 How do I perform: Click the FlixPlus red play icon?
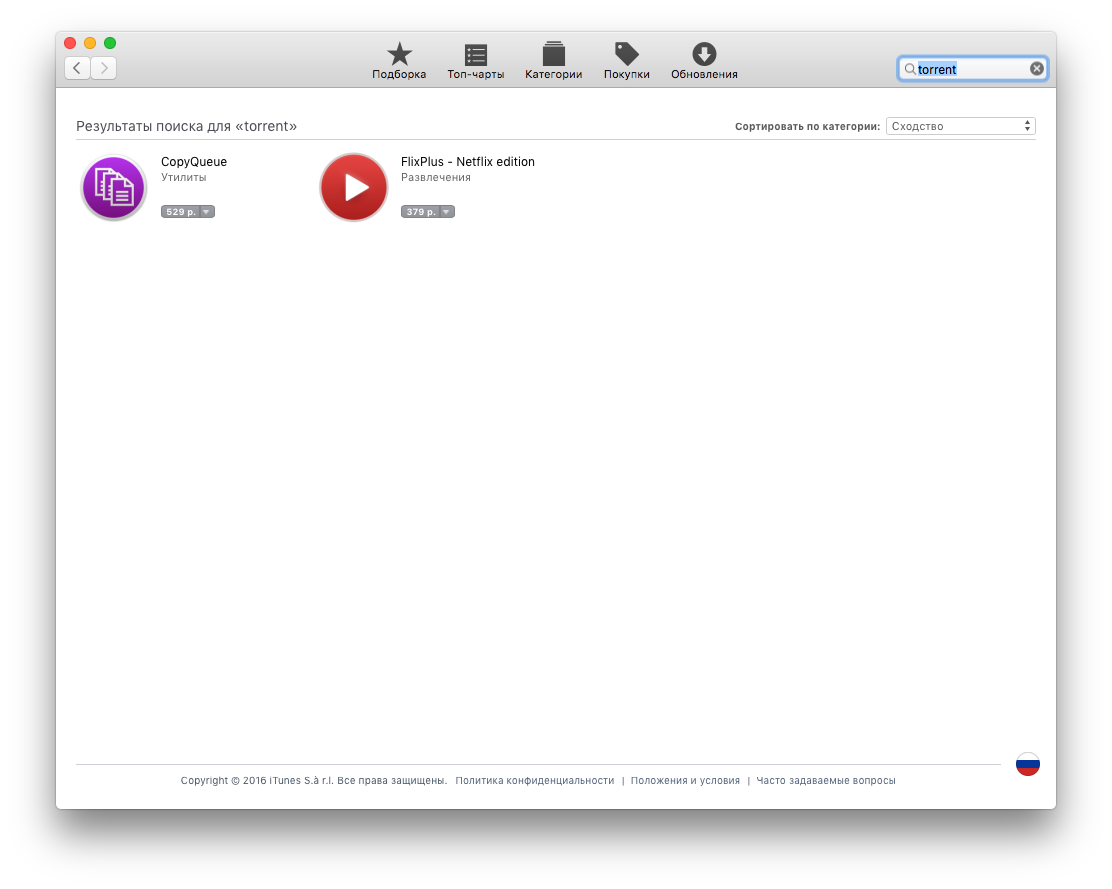[354, 187]
